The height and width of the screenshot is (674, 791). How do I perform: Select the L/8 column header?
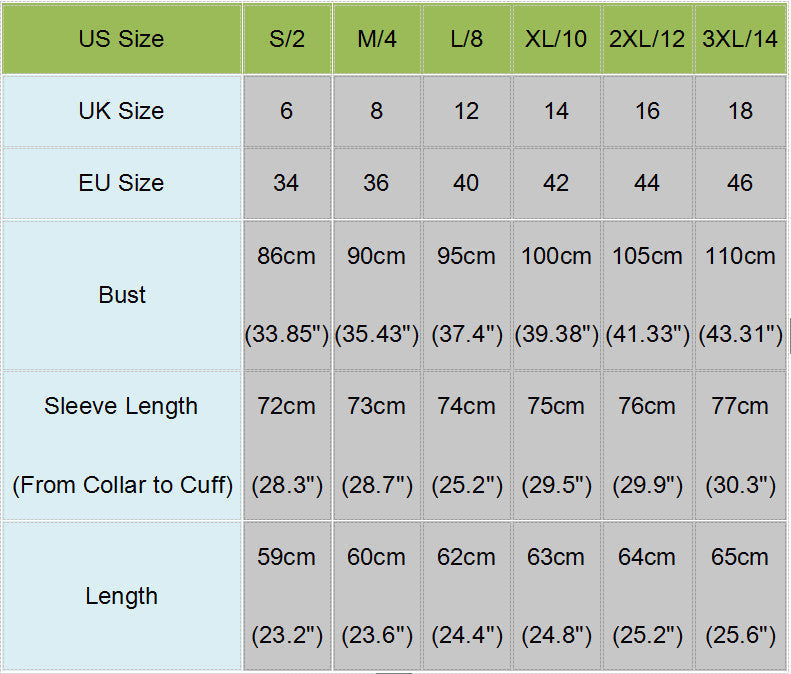pyautogui.click(x=466, y=40)
